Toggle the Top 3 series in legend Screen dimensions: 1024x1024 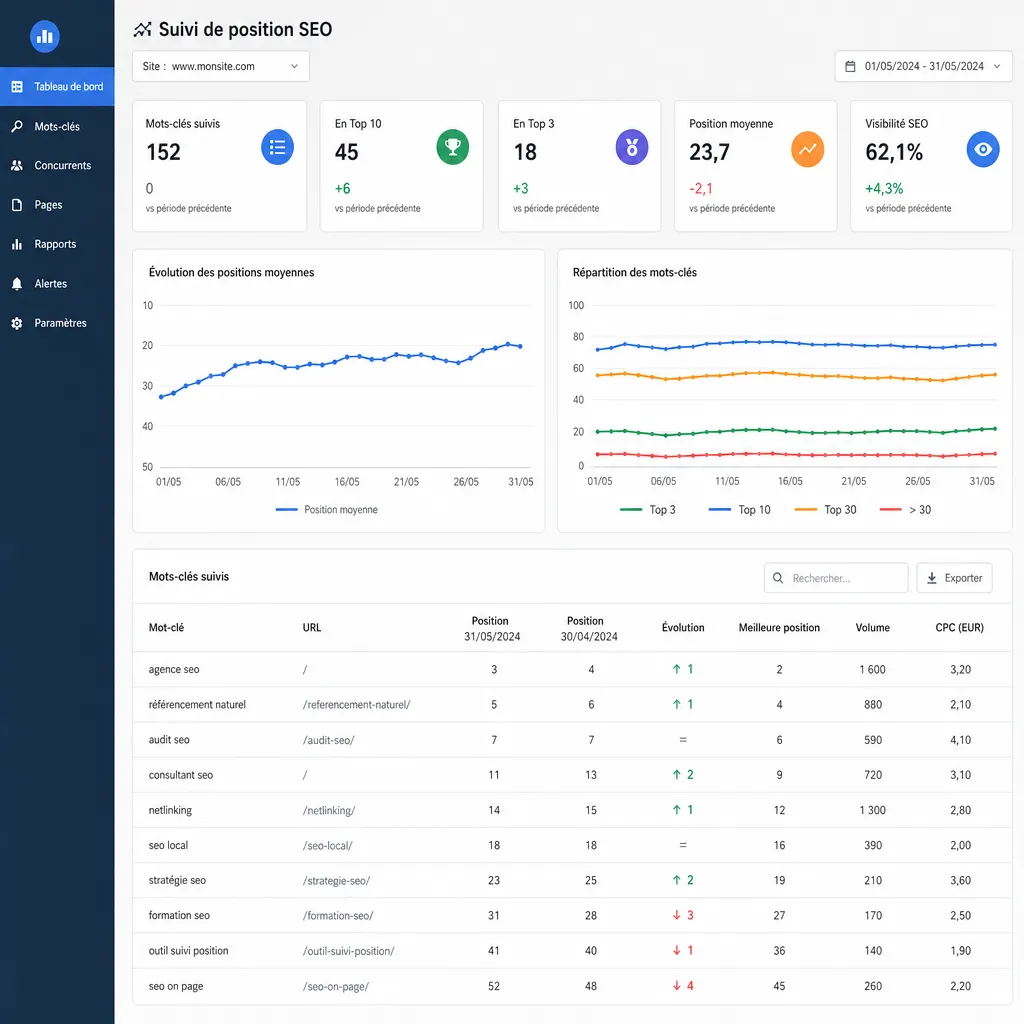click(x=647, y=509)
